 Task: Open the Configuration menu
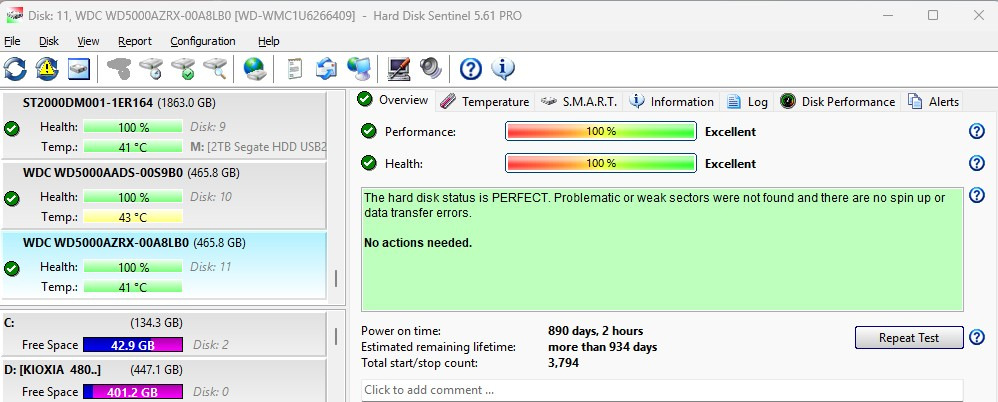pos(203,41)
